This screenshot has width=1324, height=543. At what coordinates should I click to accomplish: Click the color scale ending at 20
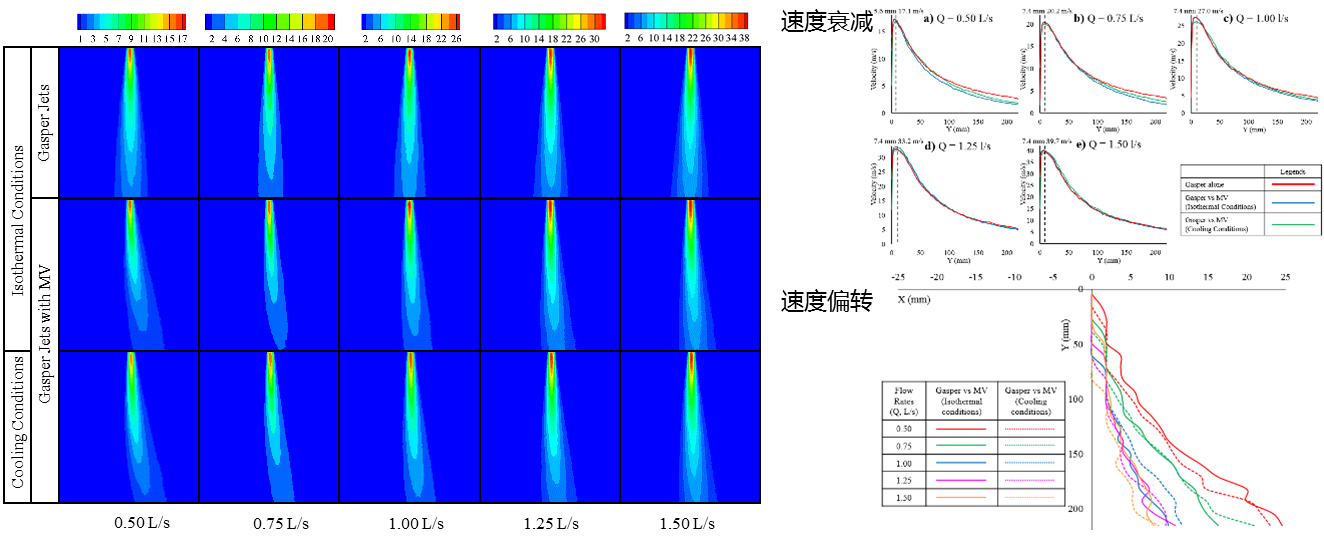[272, 28]
